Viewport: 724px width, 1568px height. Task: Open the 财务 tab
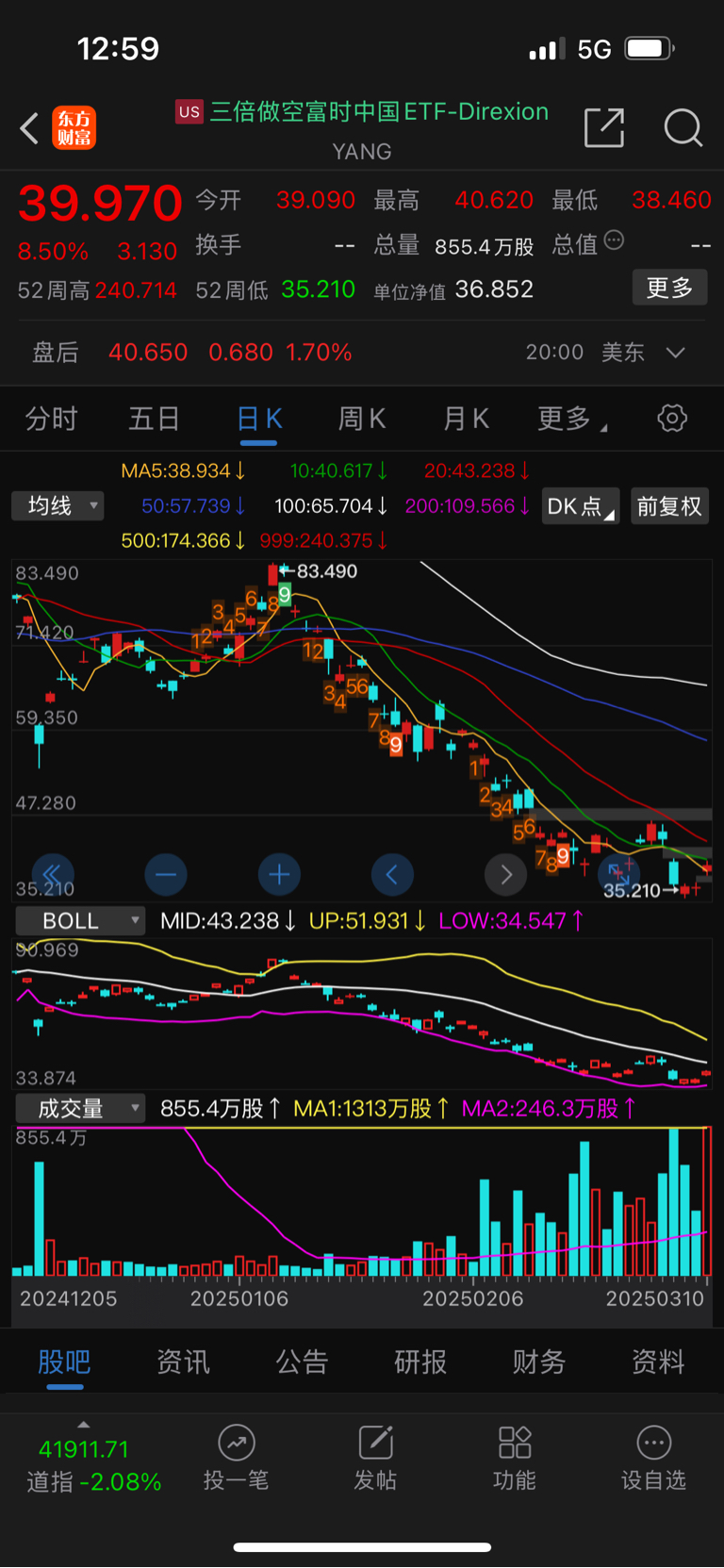539,1362
